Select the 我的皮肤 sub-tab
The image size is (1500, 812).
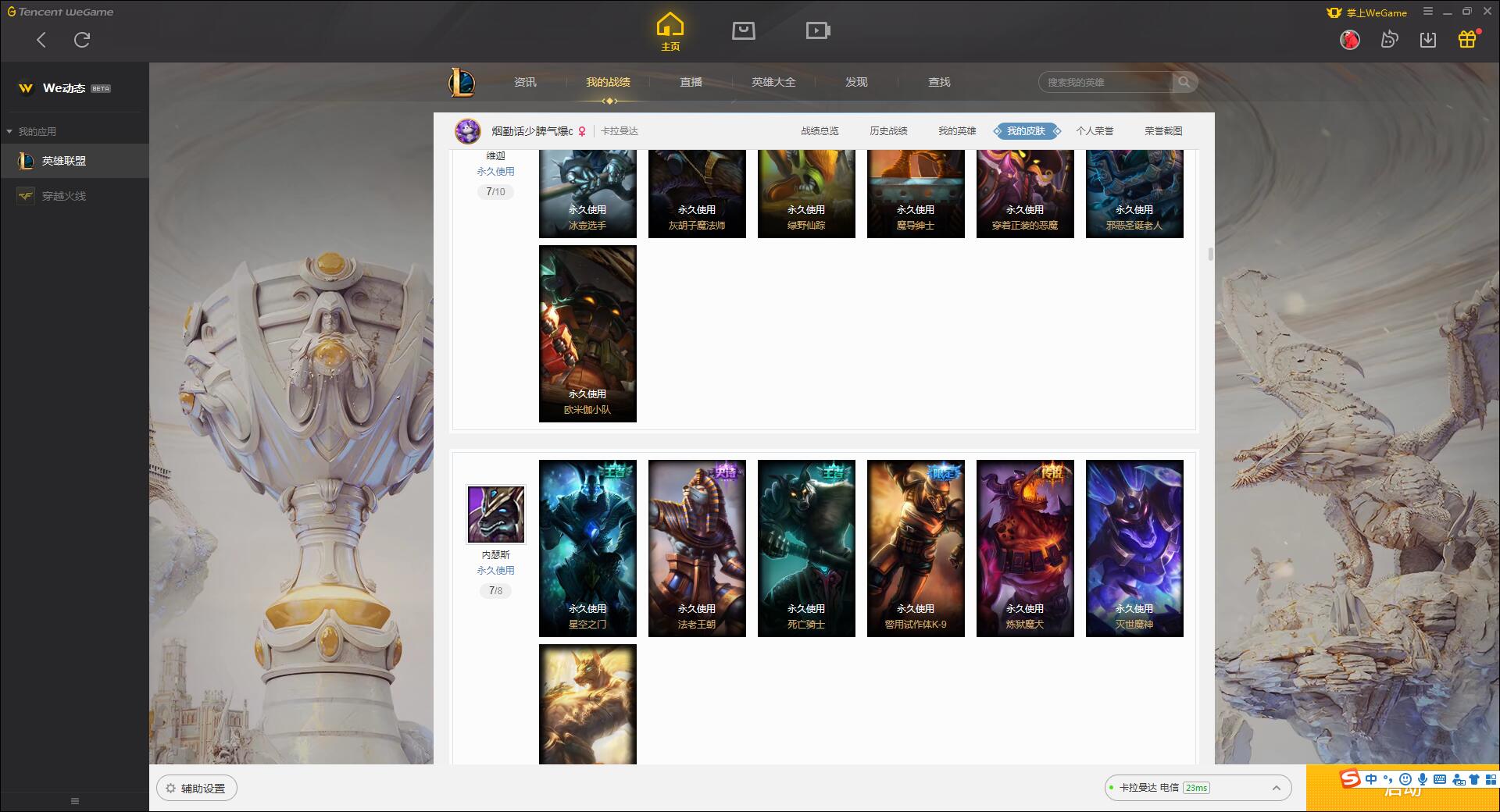[1027, 131]
